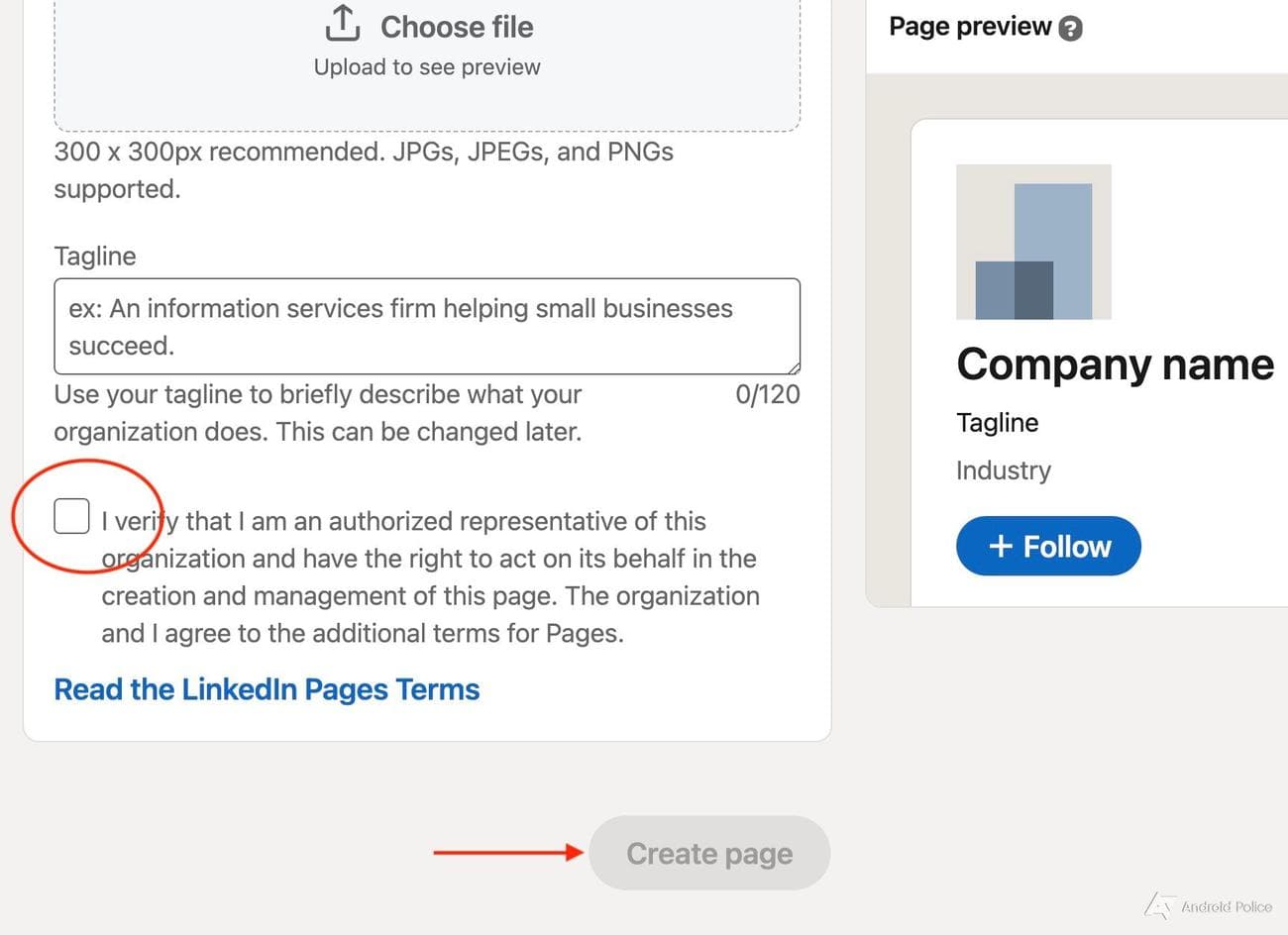Image resolution: width=1288 pixels, height=935 pixels.
Task: Click the Page preview help question mark
Action: point(1070,28)
